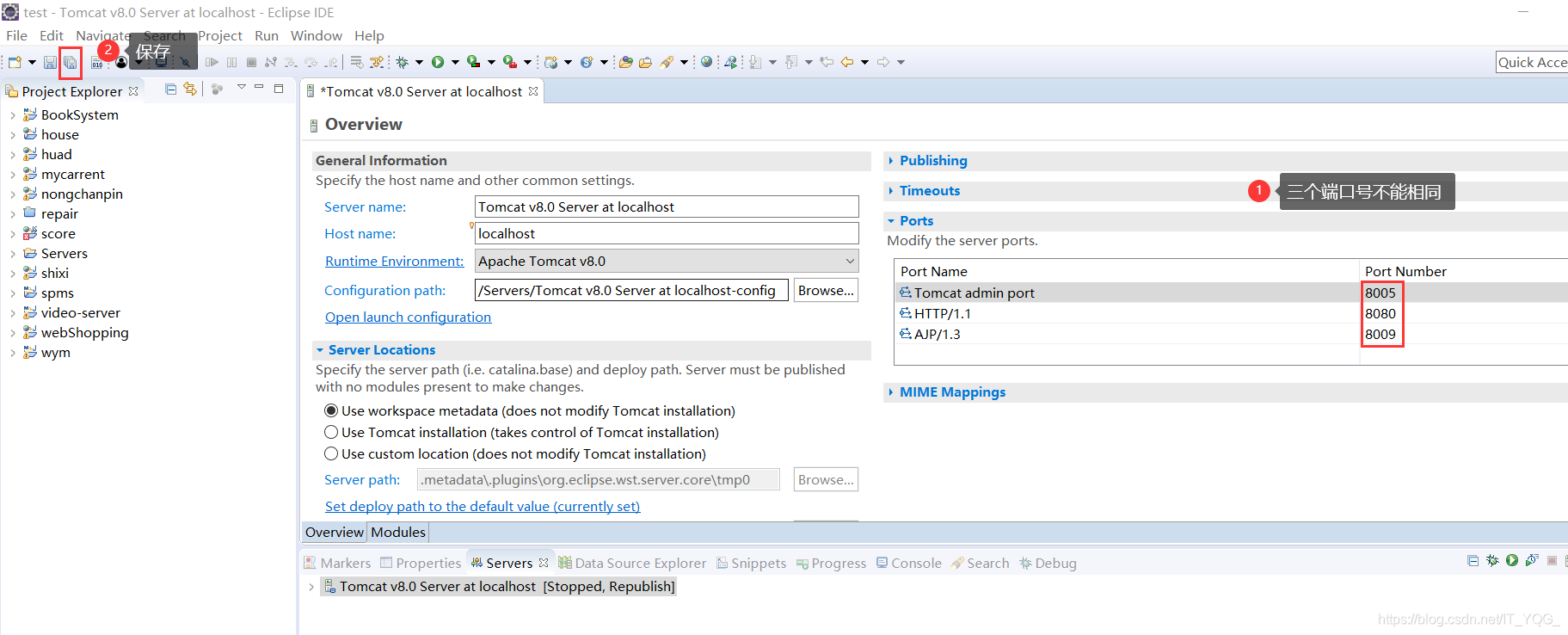Click into the Host name field
The width and height of the screenshot is (1568, 635).
(x=667, y=233)
